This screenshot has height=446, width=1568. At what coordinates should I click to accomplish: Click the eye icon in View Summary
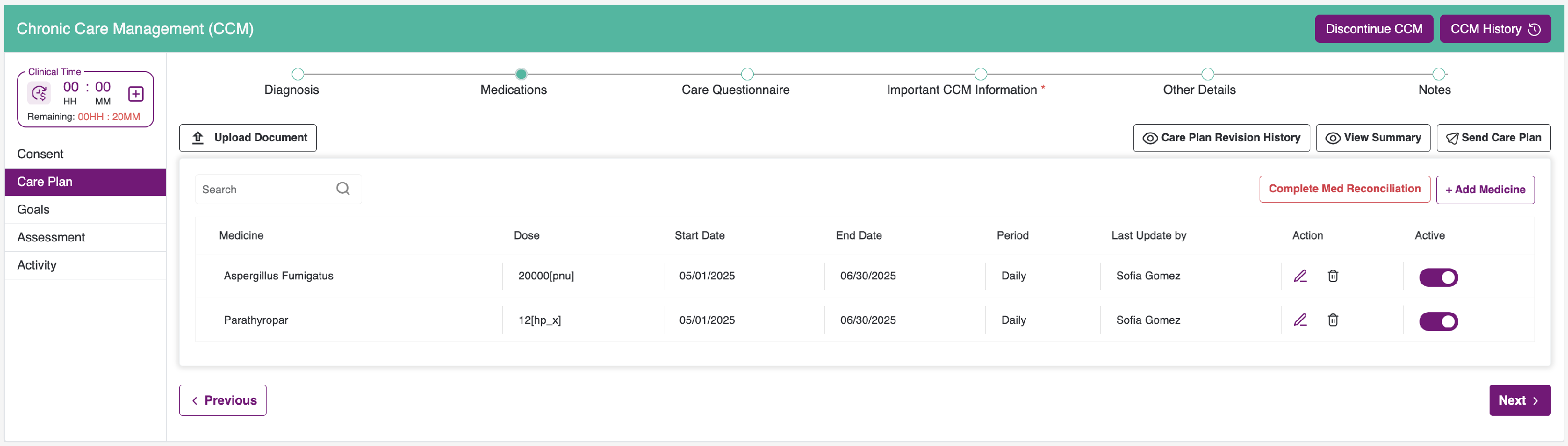pyautogui.click(x=1332, y=138)
